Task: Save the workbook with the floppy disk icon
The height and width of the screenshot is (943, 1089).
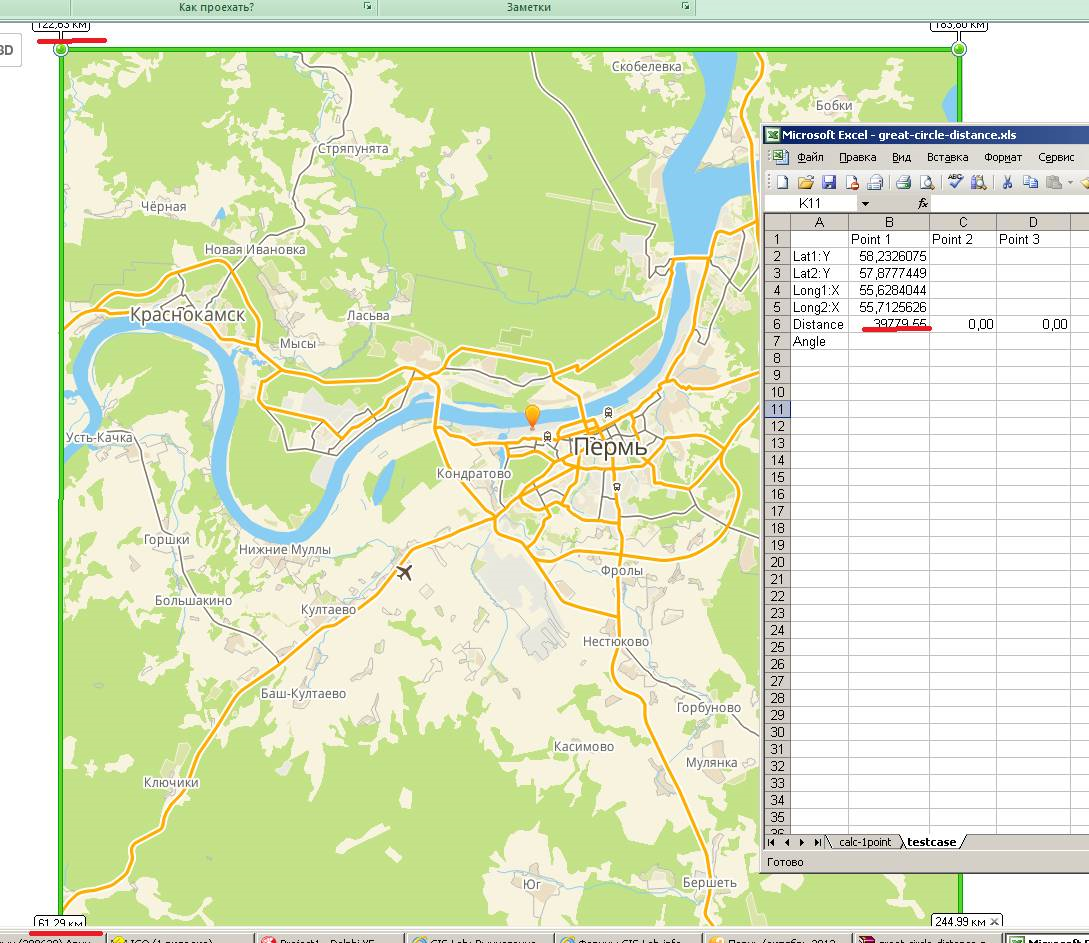Action: coord(828,182)
